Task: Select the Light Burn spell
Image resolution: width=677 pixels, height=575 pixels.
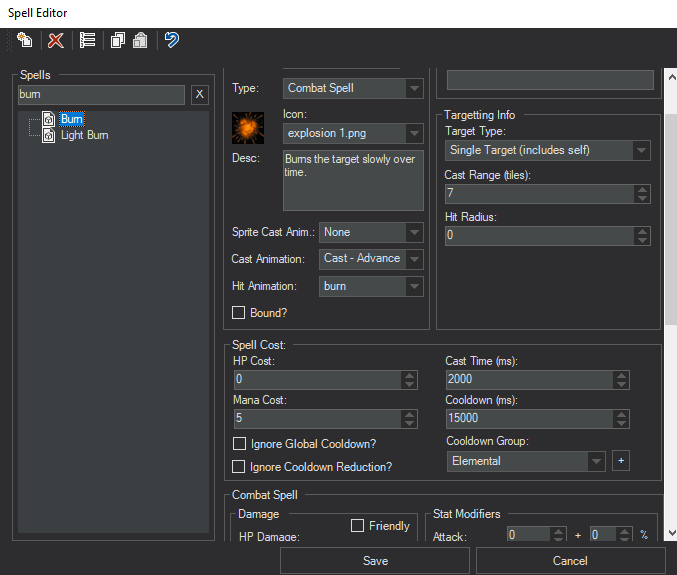Action: point(85,135)
